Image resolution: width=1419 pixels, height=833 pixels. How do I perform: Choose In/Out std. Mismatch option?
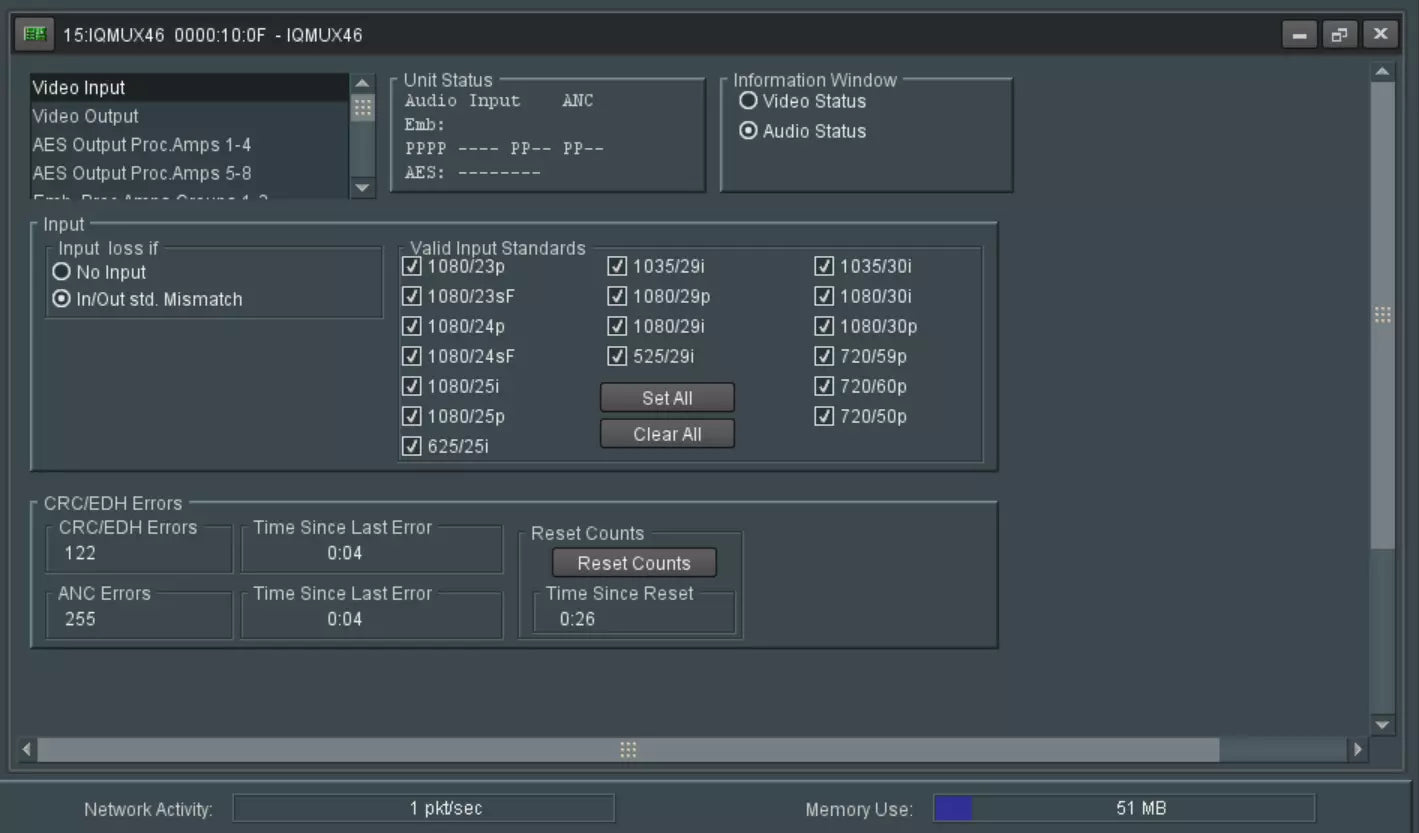coord(62,299)
